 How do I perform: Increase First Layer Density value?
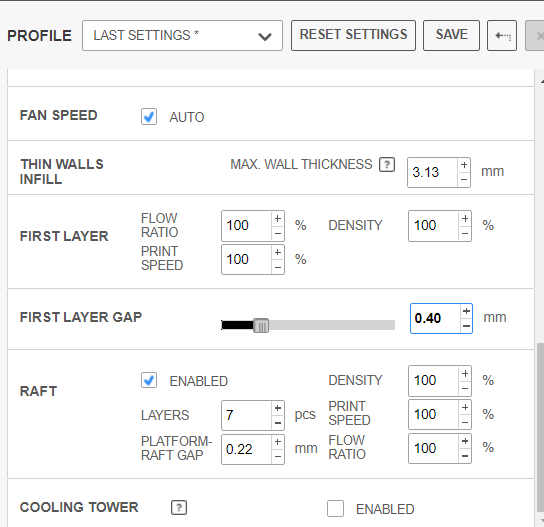(465, 218)
